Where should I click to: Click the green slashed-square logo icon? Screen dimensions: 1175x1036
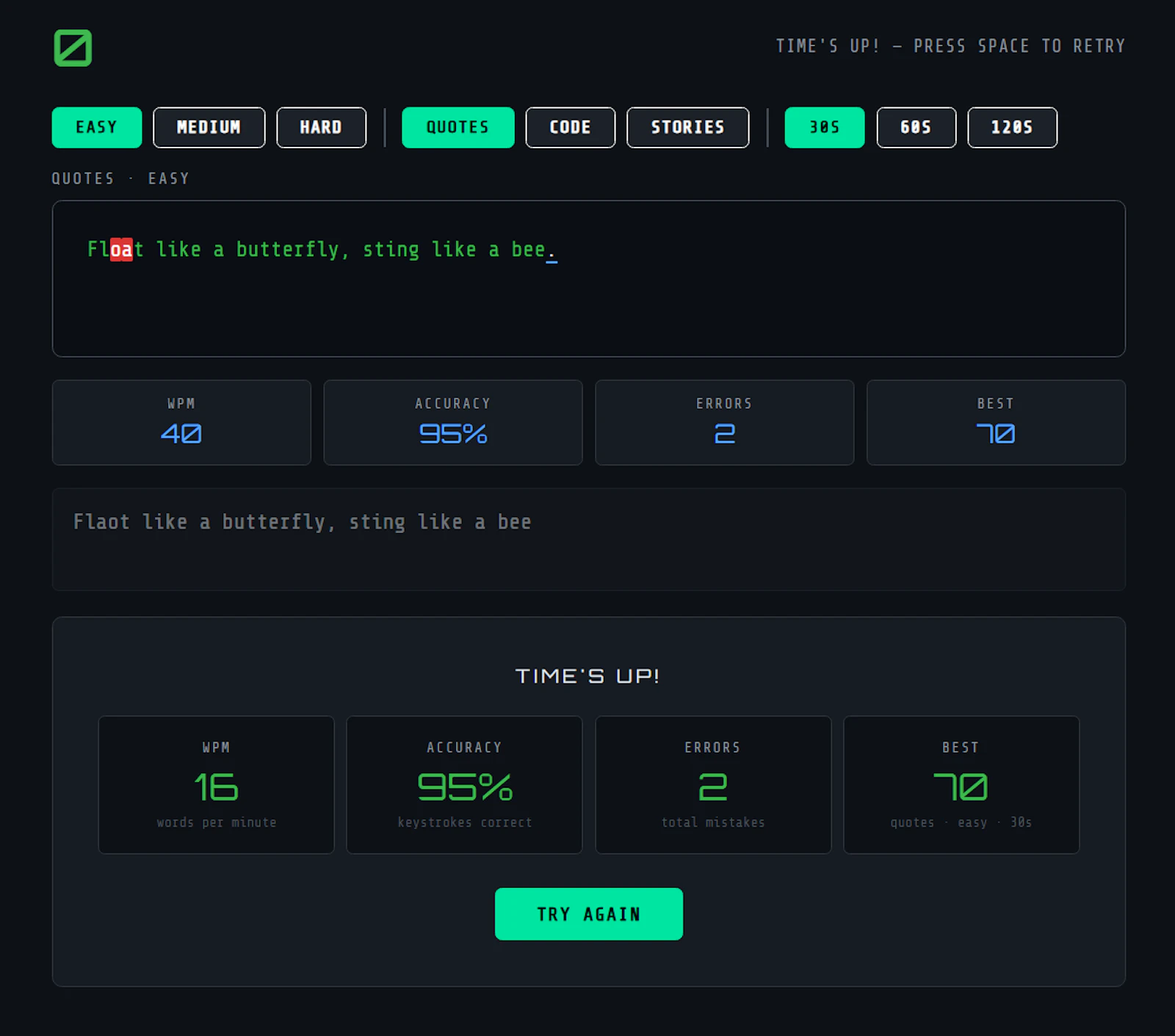point(73,48)
